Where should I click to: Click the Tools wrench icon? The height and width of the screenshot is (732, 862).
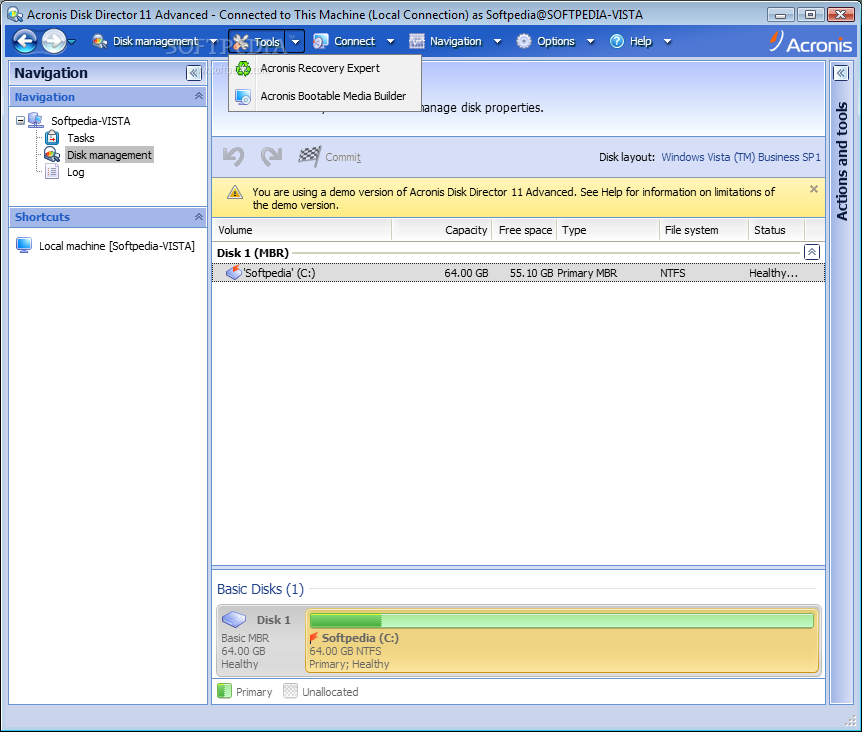click(x=240, y=41)
